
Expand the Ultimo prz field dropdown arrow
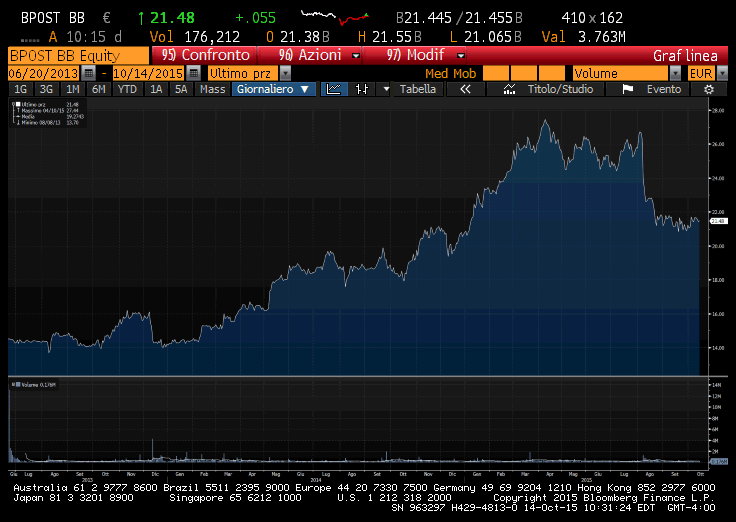click(x=285, y=73)
